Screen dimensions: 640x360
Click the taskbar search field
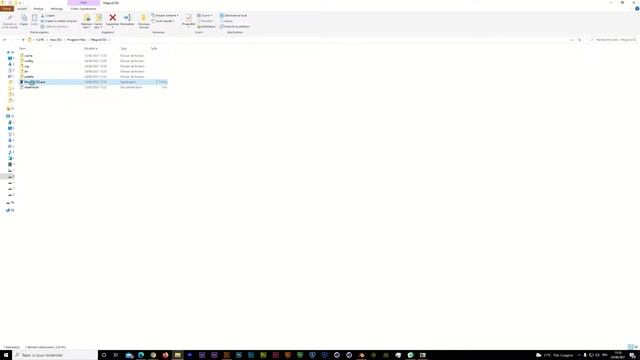click(56, 355)
